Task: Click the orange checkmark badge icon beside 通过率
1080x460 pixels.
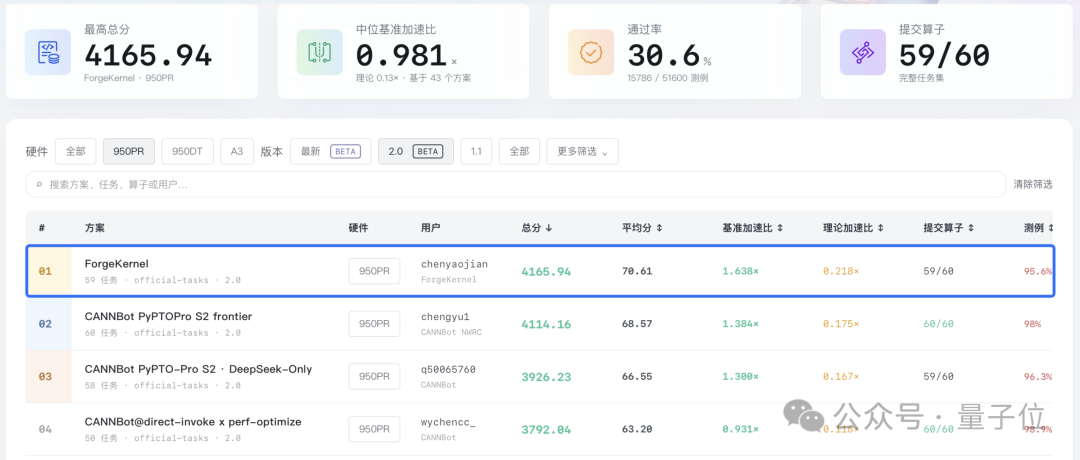Action: (591, 52)
